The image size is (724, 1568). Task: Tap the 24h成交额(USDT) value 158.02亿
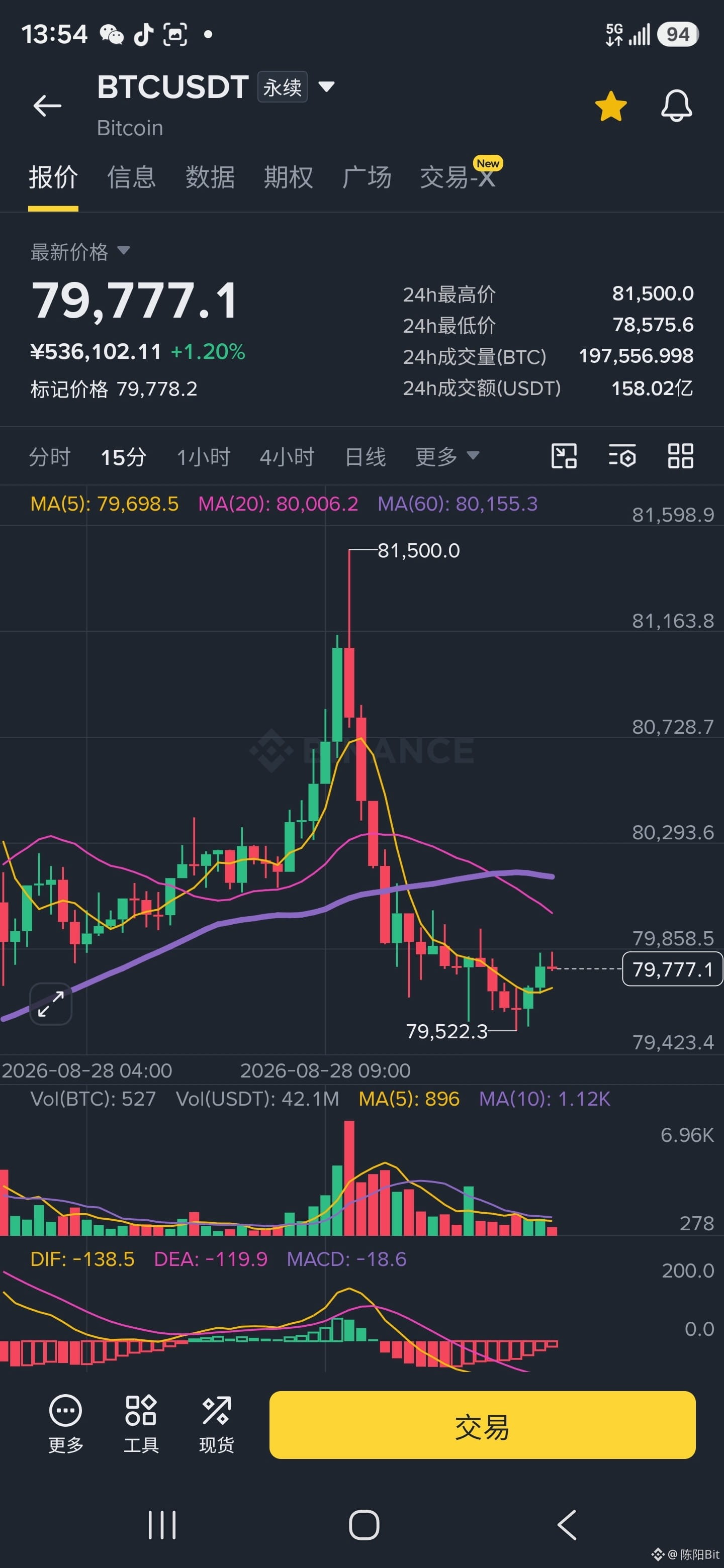652,388
